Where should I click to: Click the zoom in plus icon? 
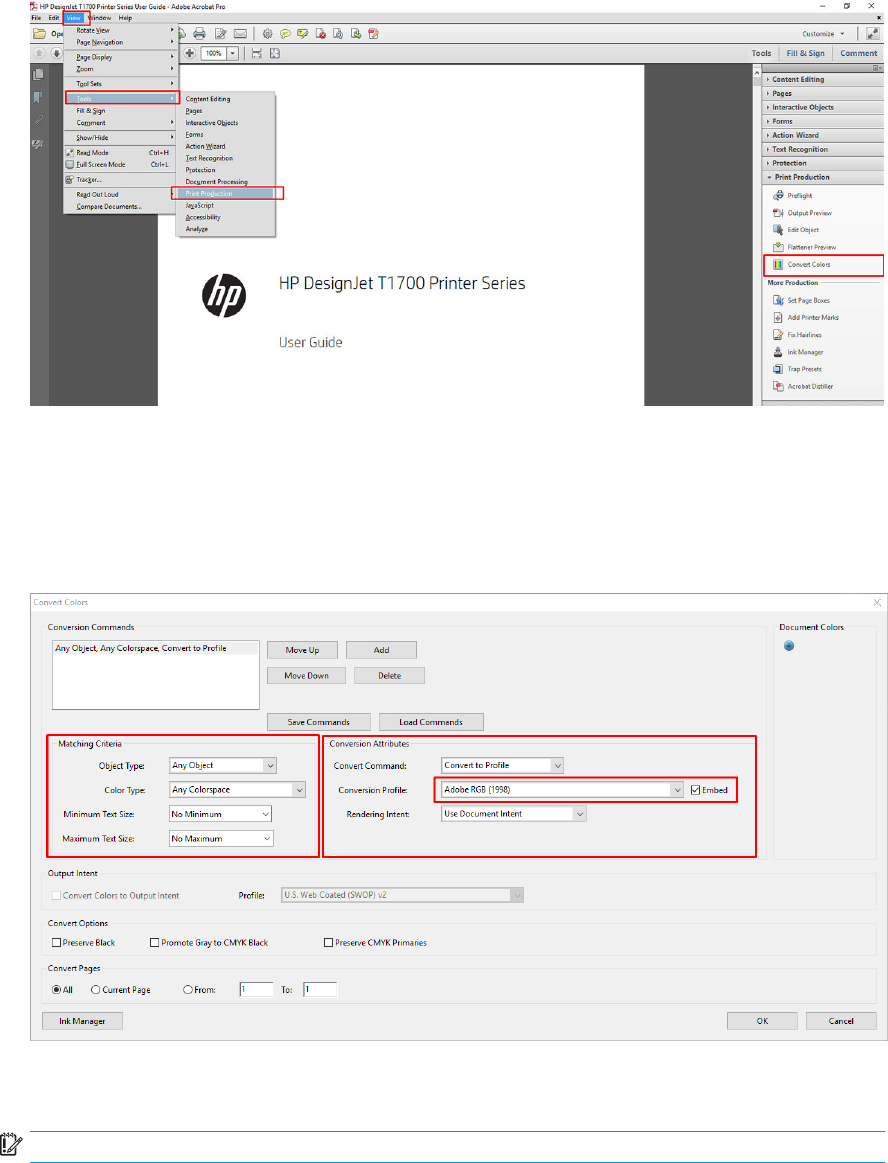pos(190,53)
